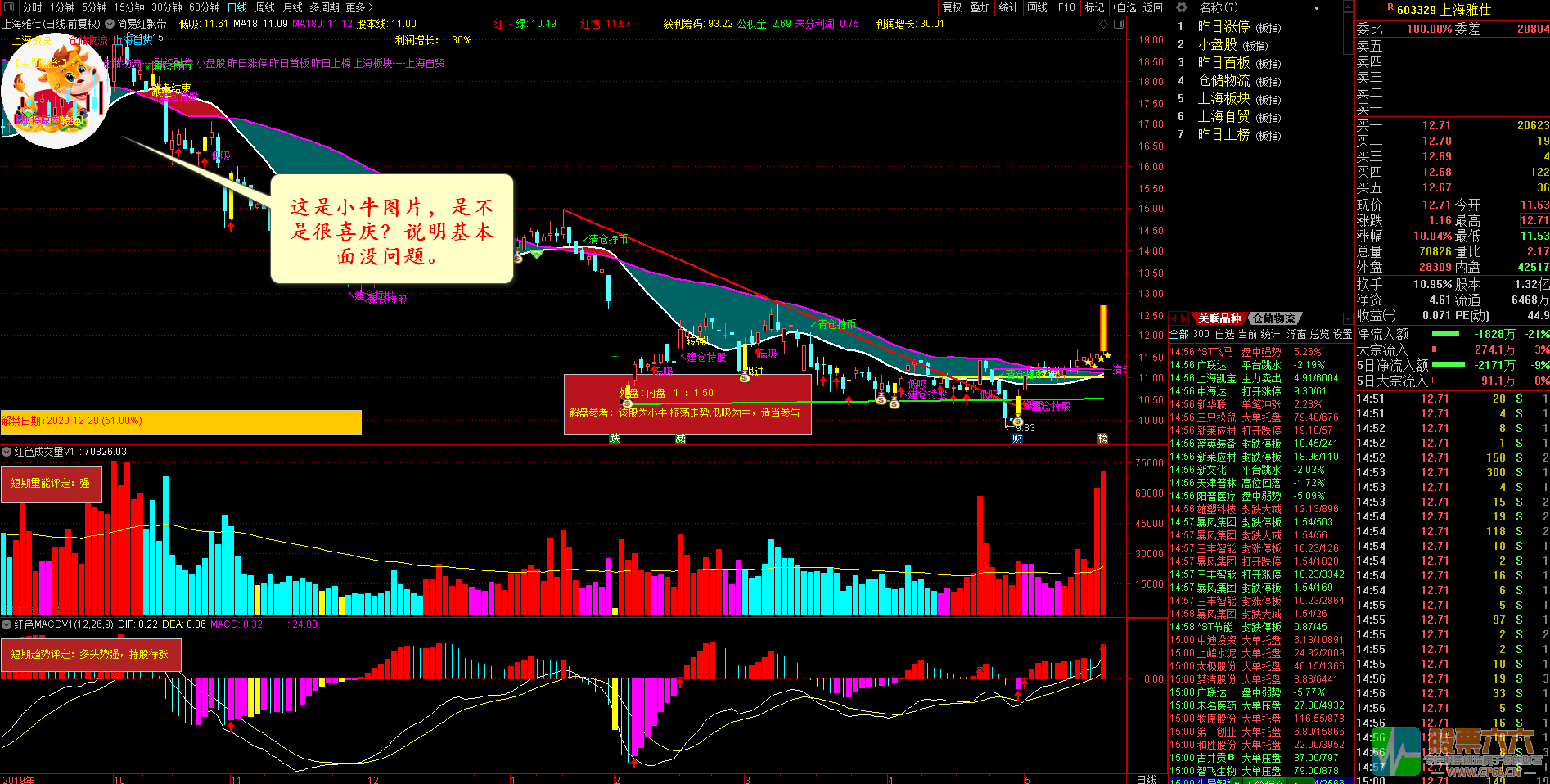
Task: Click the round icon before 红色成交量V1
Action: [7, 452]
